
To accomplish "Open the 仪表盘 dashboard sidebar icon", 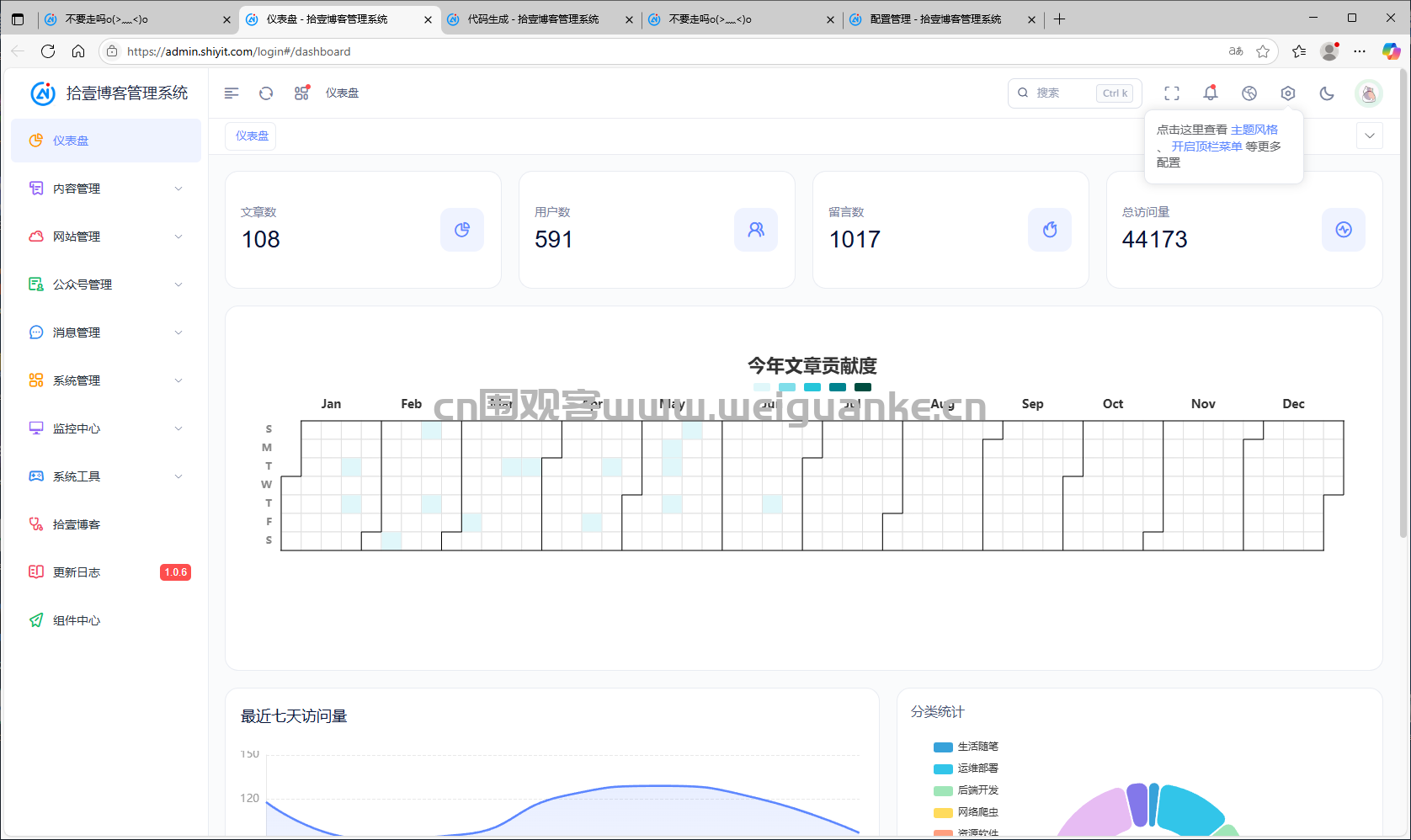I will (35, 141).
